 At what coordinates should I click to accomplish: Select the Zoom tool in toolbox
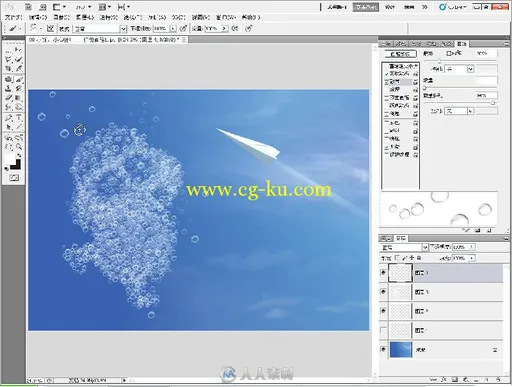pyautogui.click(x=18, y=147)
